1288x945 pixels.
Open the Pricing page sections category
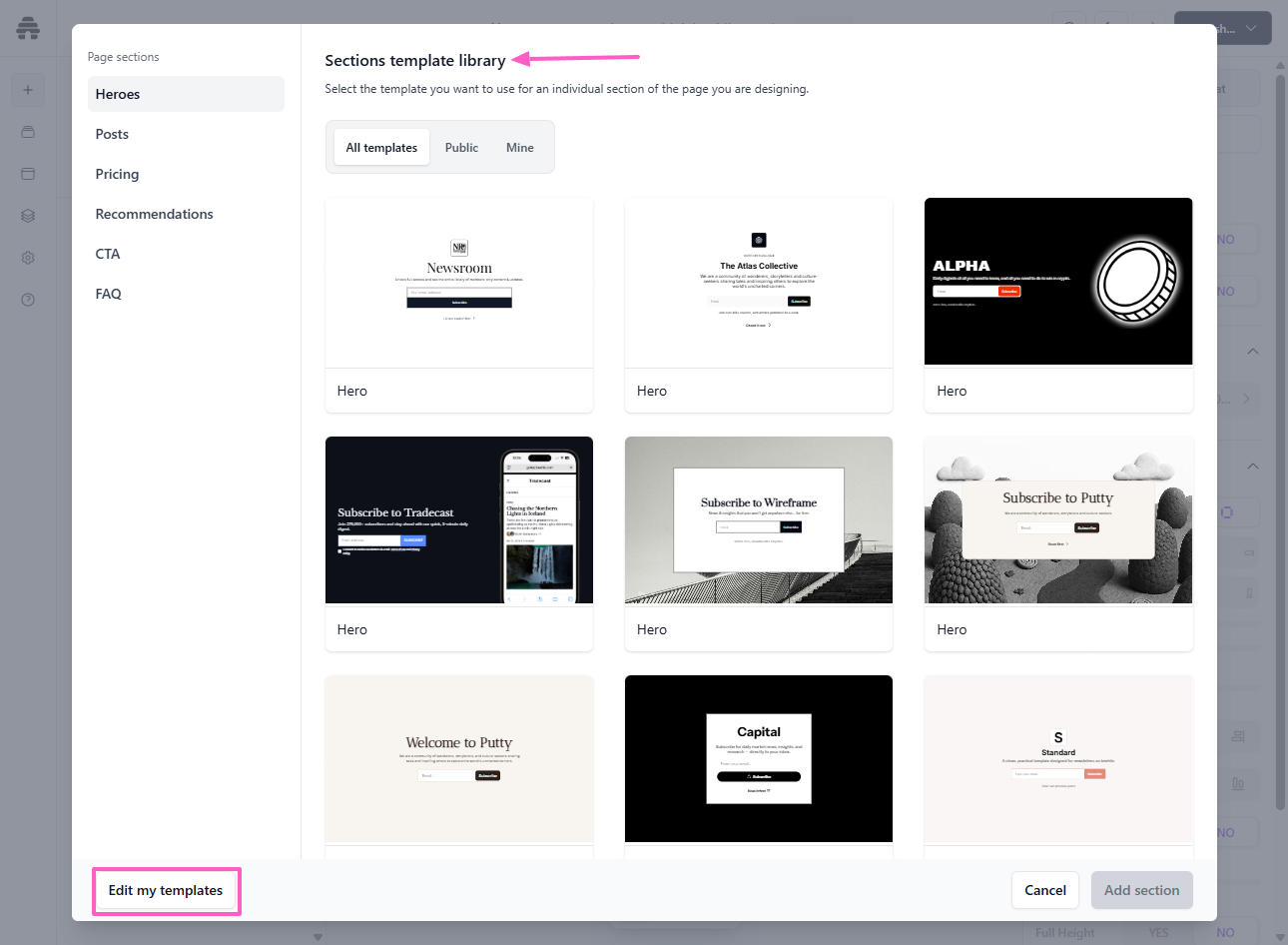point(117,174)
